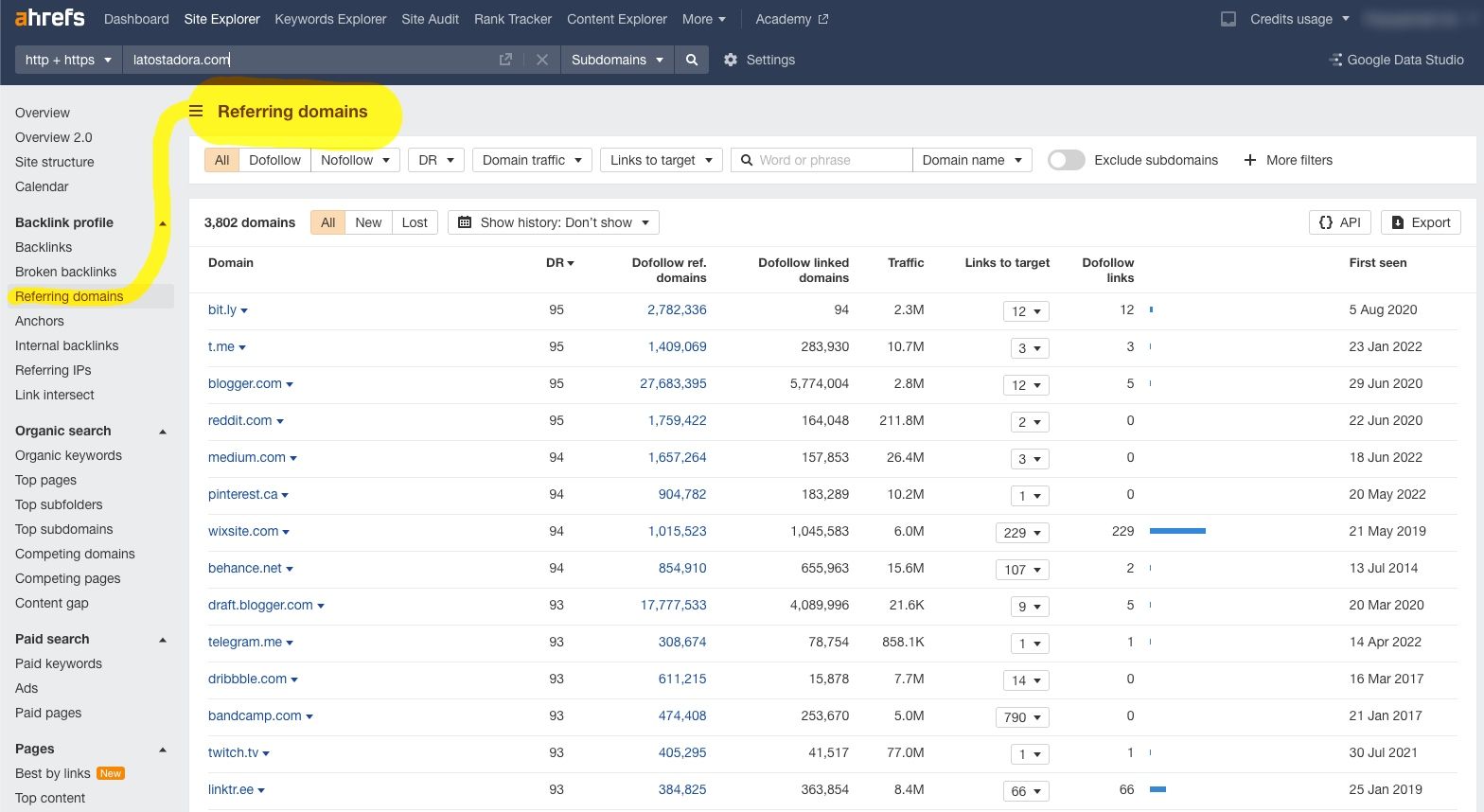Viewport: 1484px width, 812px height.
Task: Open Show history dropdown
Action: click(554, 222)
